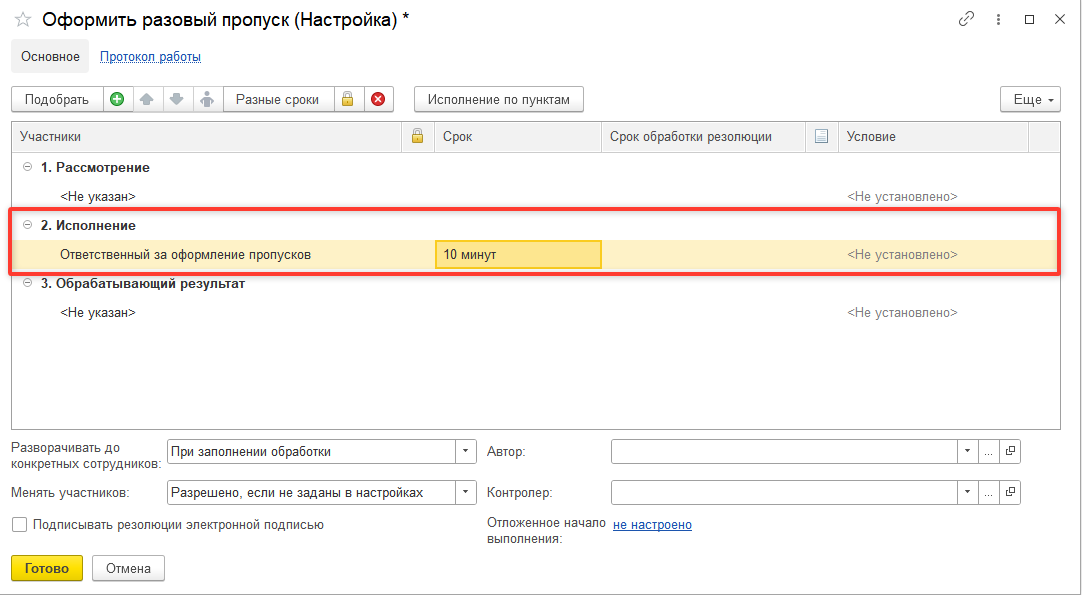Open the Контролер value in a new window

tap(1010, 493)
